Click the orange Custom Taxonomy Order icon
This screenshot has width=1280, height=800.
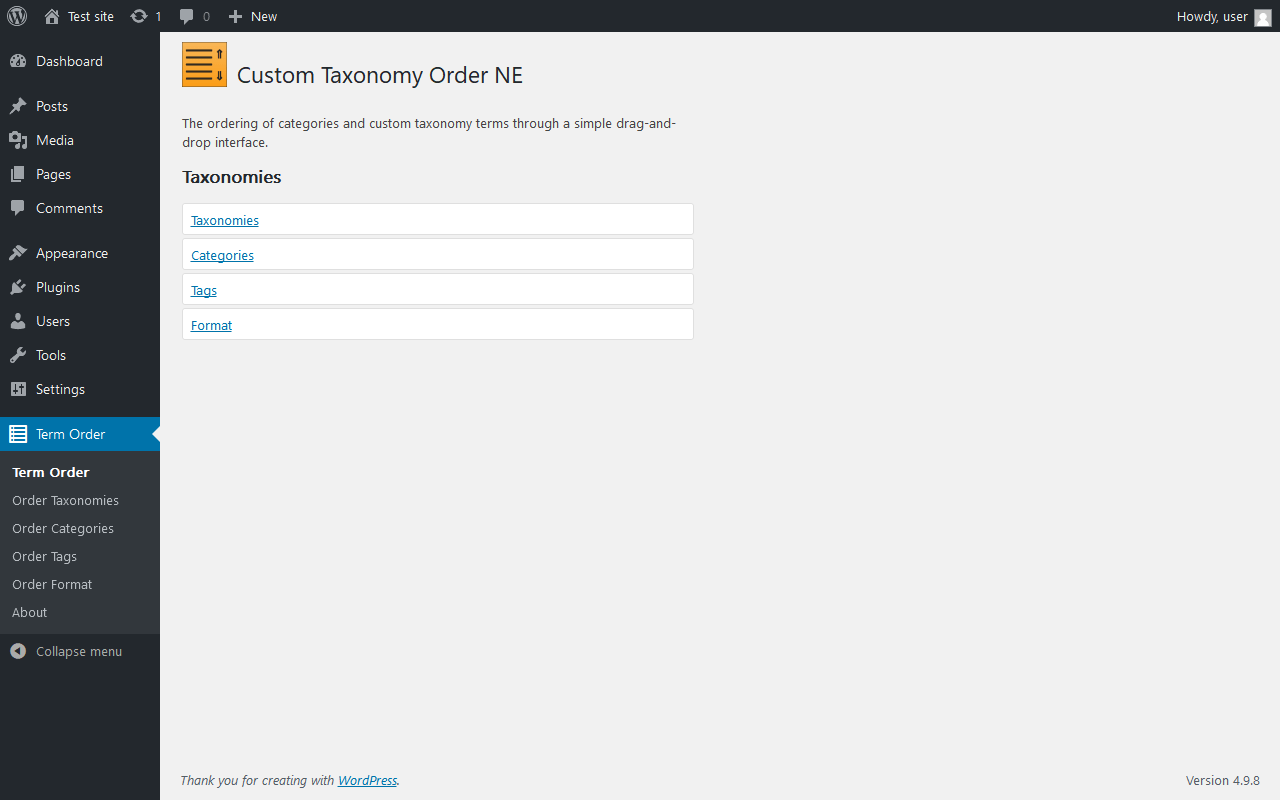(204, 64)
